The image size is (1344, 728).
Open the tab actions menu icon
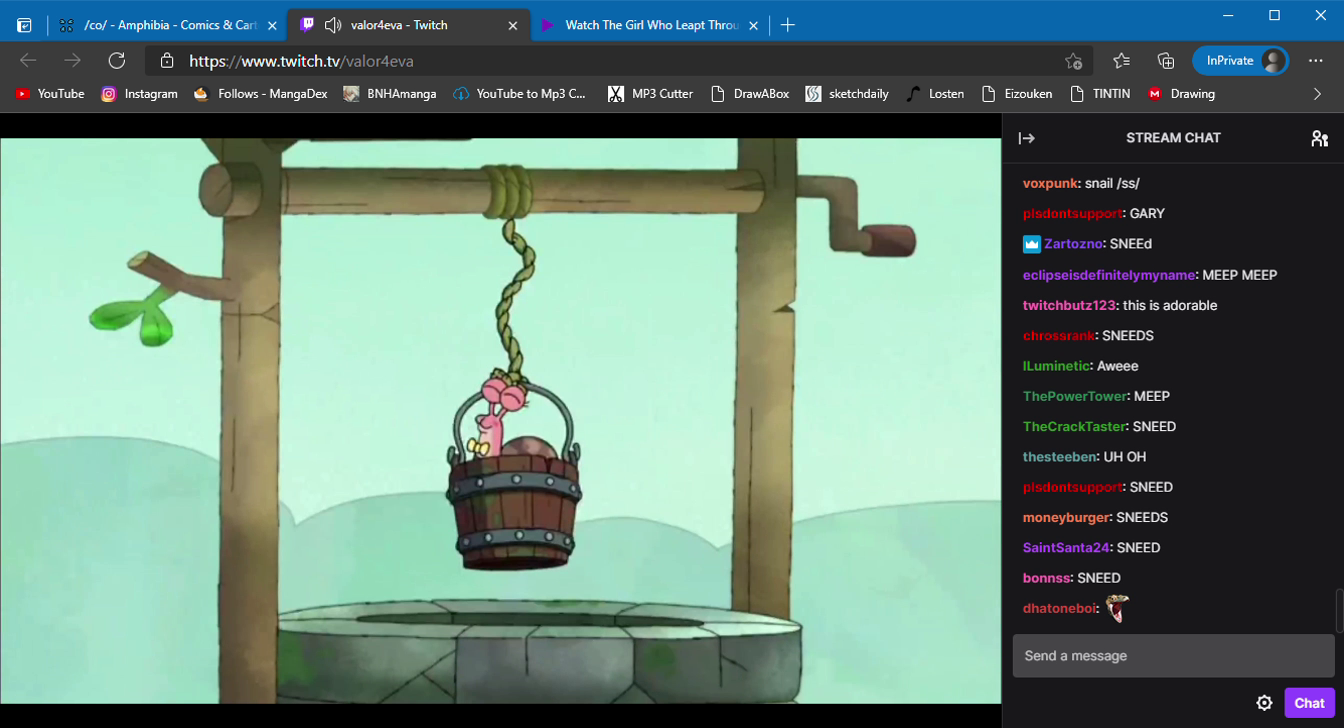click(x=24, y=25)
